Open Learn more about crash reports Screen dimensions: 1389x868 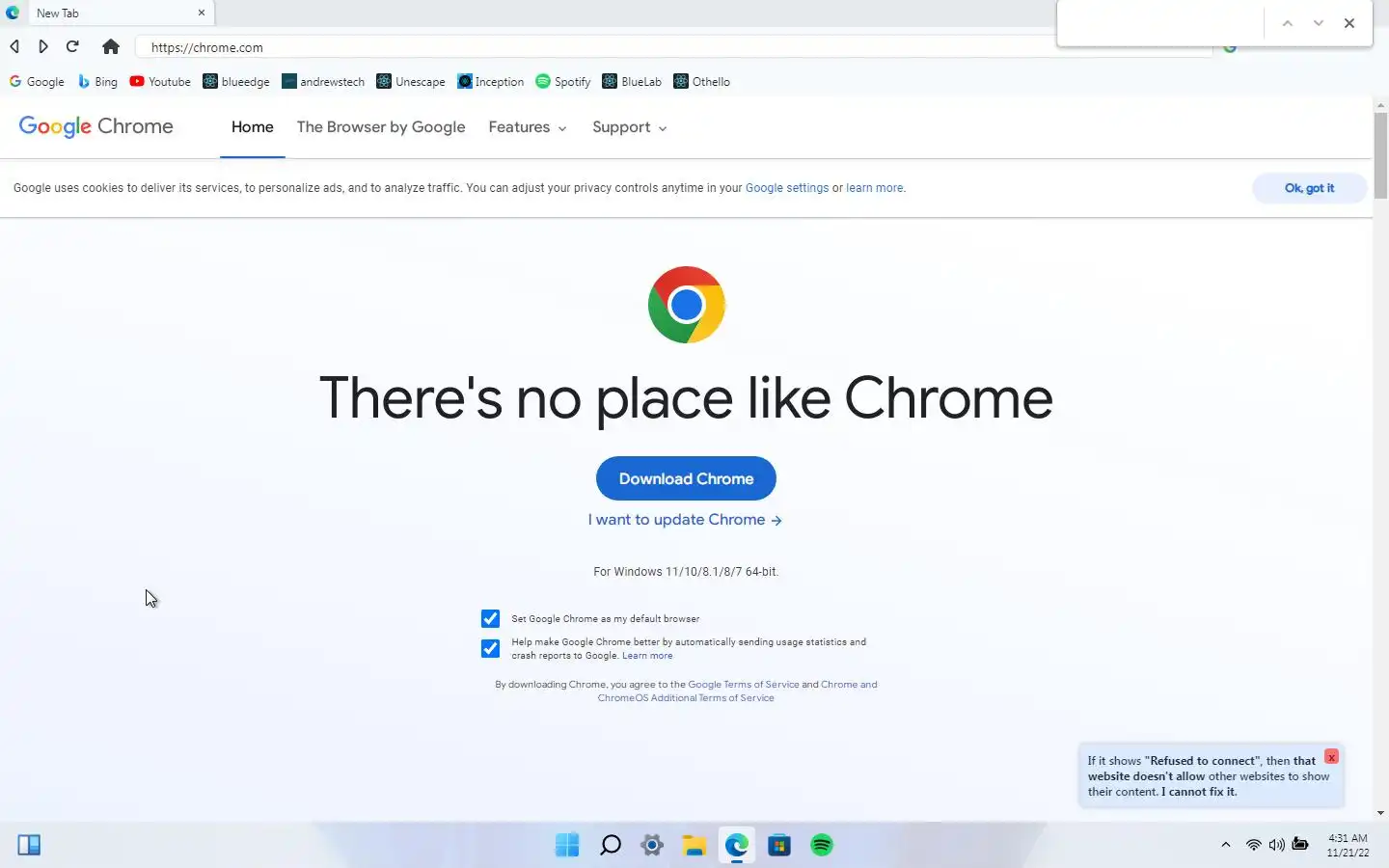point(647,656)
